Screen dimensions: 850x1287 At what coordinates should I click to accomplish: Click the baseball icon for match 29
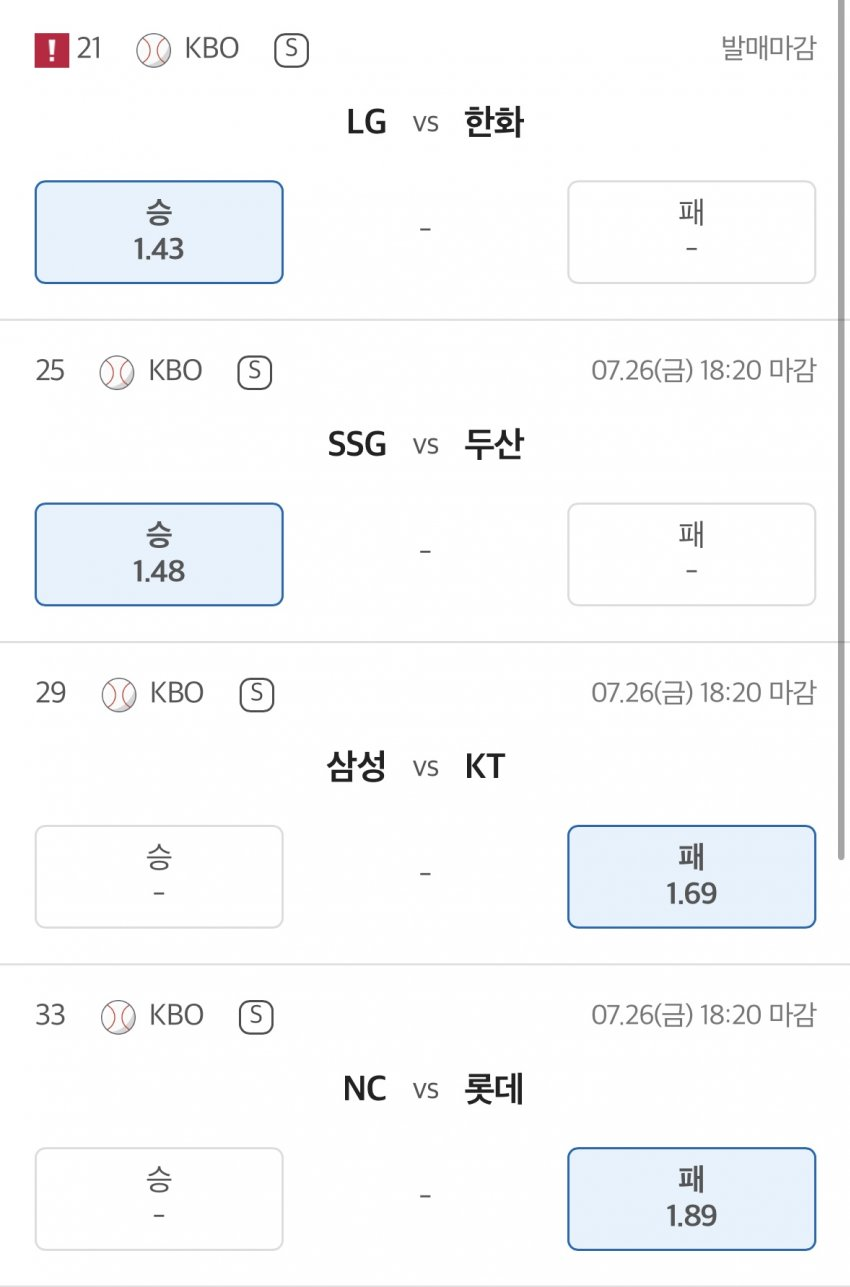pyautogui.click(x=118, y=694)
